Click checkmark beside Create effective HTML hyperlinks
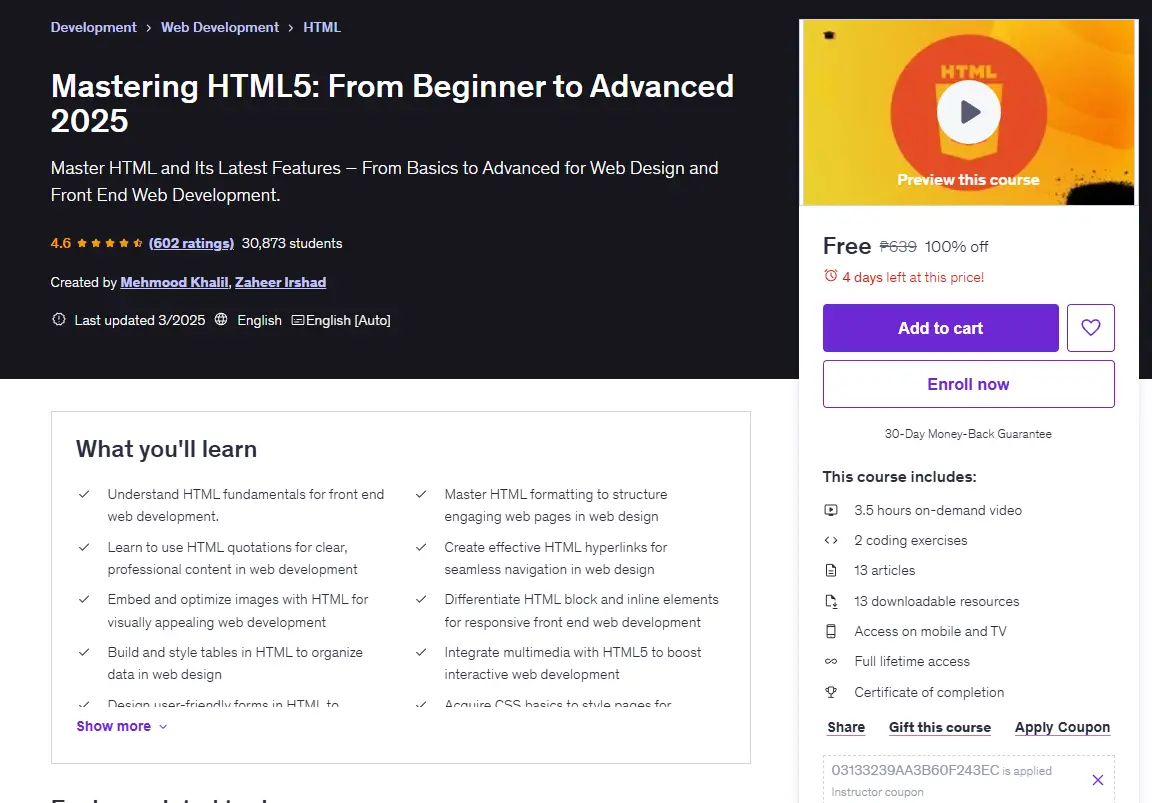This screenshot has height=803, width=1152. coord(421,547)
